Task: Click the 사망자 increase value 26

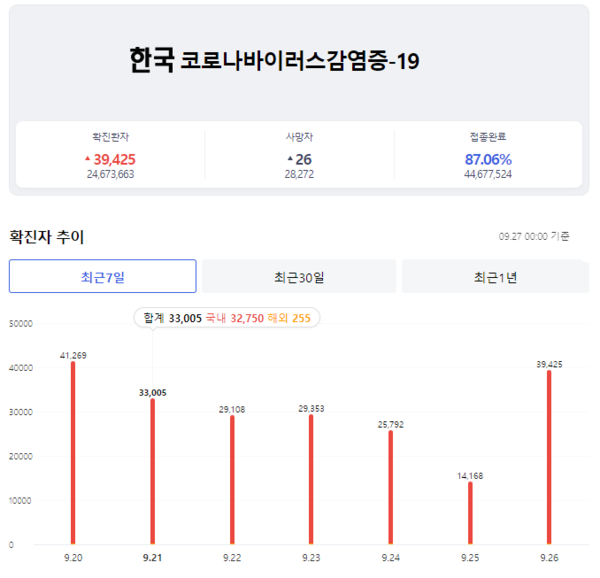Action: [303, 160]
